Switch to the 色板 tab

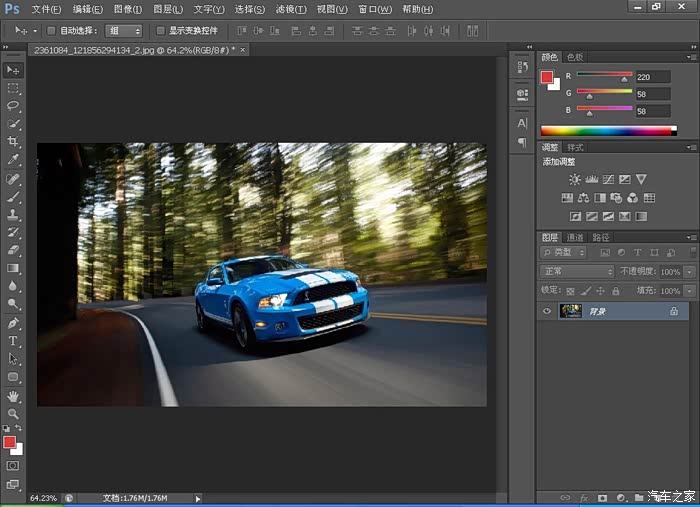click(x=576, y=57)
